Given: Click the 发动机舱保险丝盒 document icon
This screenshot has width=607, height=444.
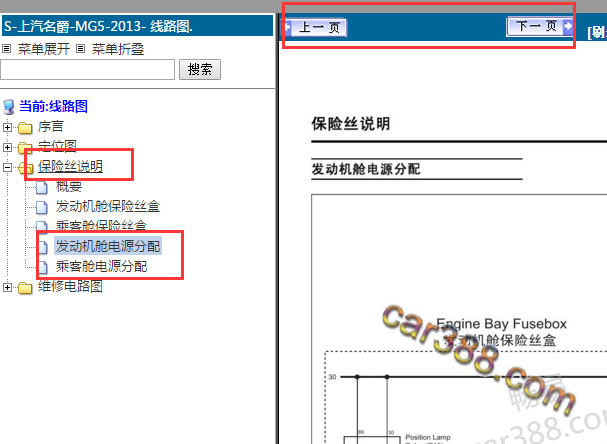Looking at the screenshot, I should [42, 207].
